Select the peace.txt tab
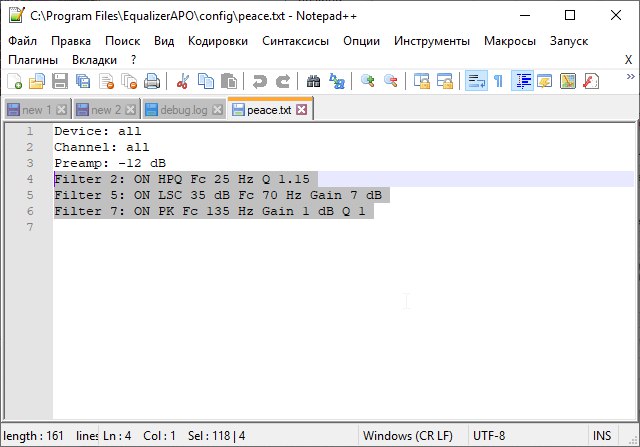 269,110
